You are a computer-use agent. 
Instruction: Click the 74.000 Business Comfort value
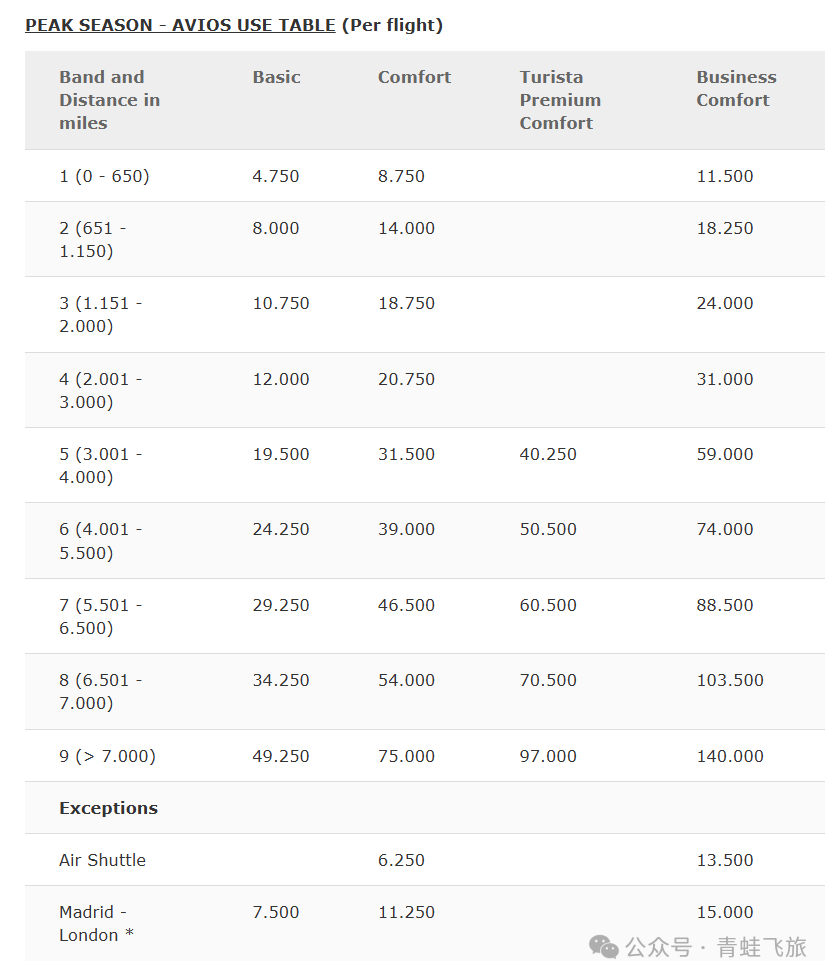tap(724, 529)
